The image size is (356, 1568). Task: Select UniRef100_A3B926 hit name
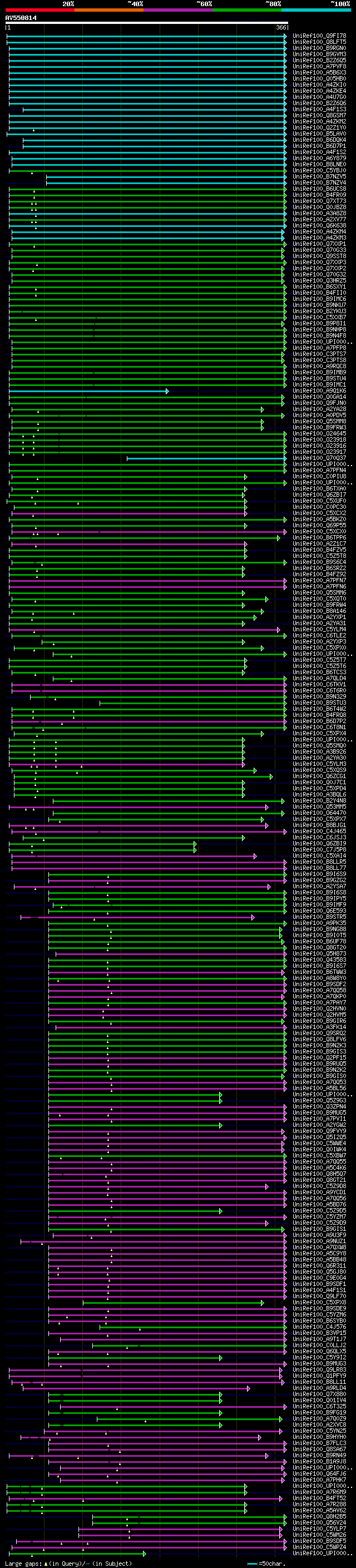point(319,751)
